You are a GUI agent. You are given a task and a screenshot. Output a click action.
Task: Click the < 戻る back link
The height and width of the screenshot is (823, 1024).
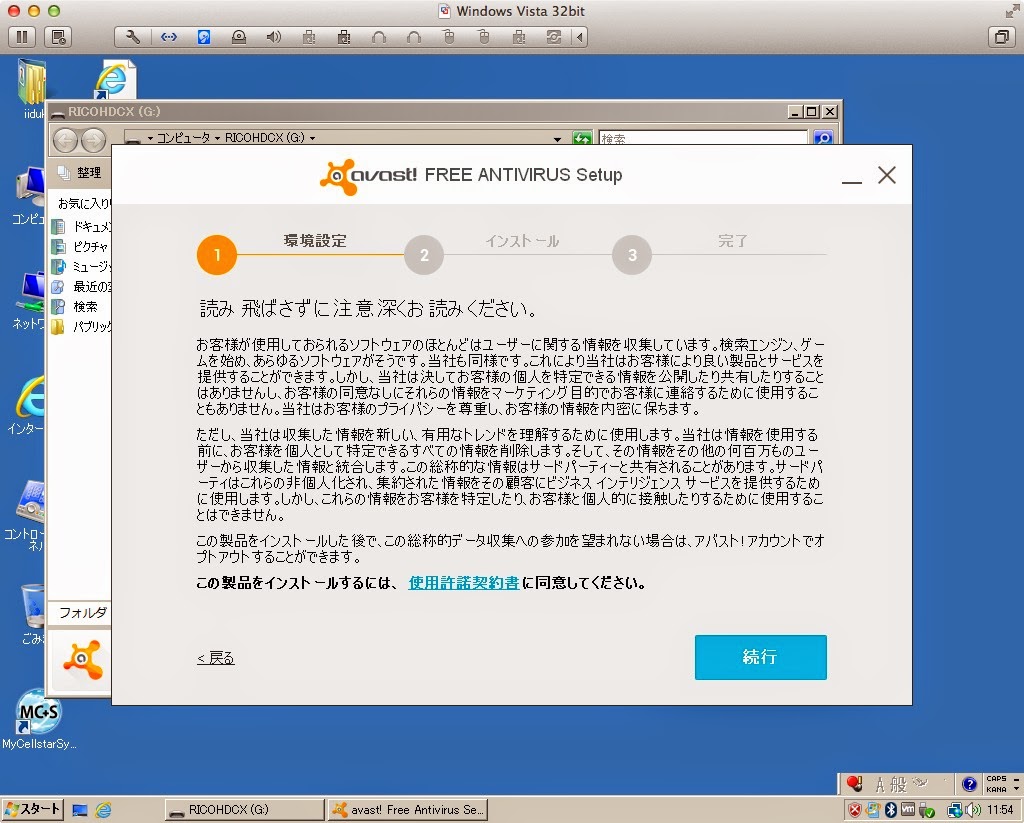(216, 658)
